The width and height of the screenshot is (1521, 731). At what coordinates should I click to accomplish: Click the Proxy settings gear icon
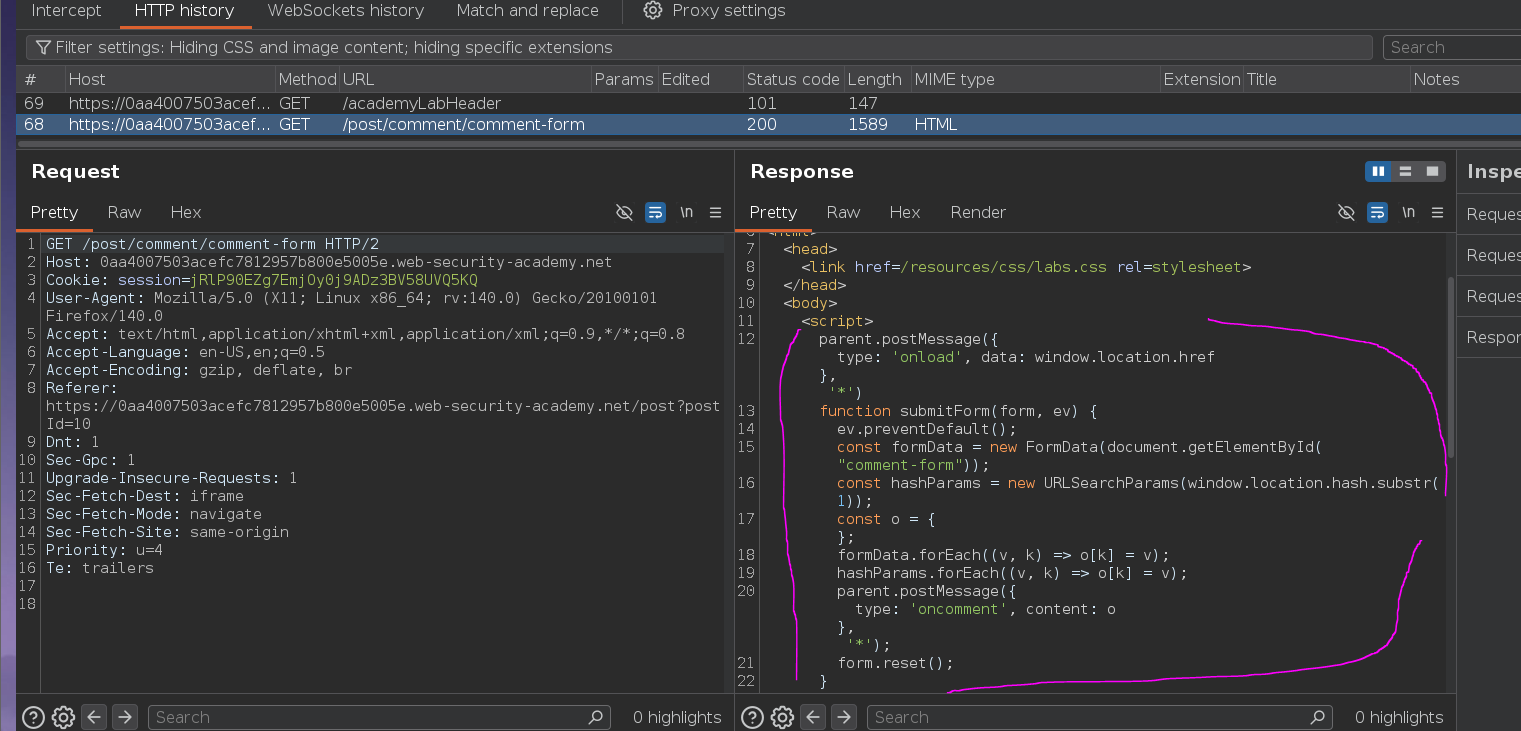click(653, 11)
